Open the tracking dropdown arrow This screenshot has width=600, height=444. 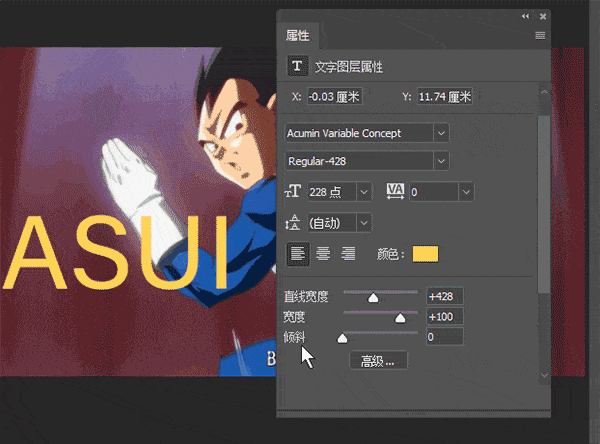[x=466, y=192]
